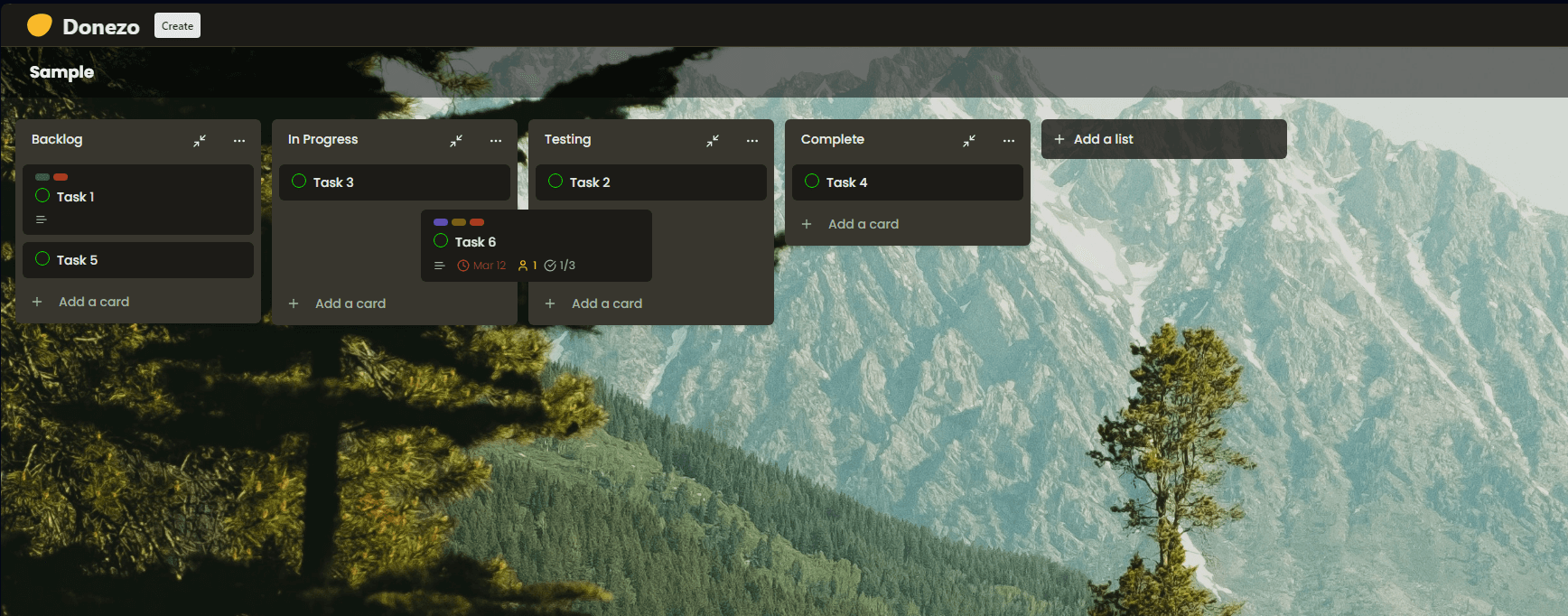
Task: Click the Mar 12 due date badge
Action: coord(481,266)
